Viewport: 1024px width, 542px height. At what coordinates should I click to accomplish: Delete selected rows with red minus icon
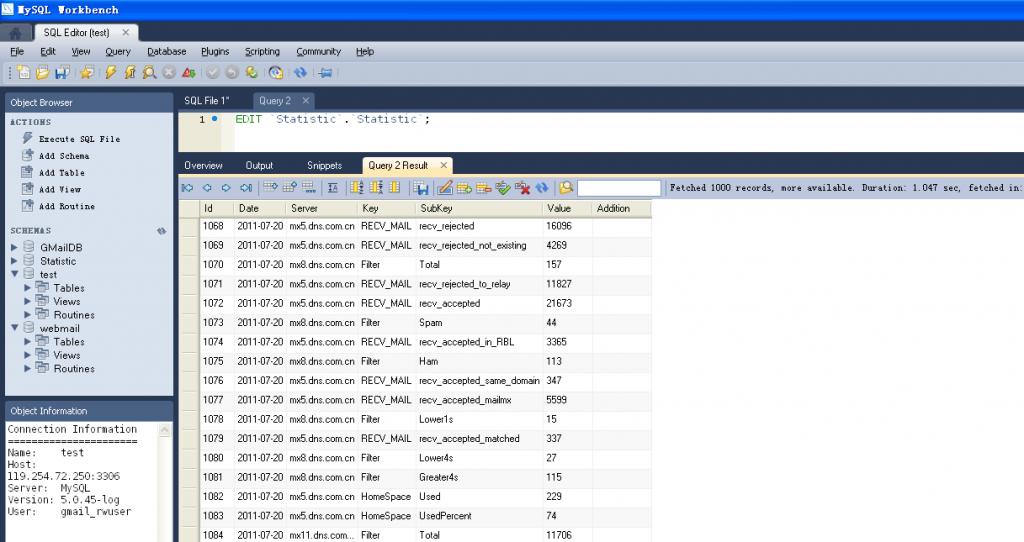(484, 188)
